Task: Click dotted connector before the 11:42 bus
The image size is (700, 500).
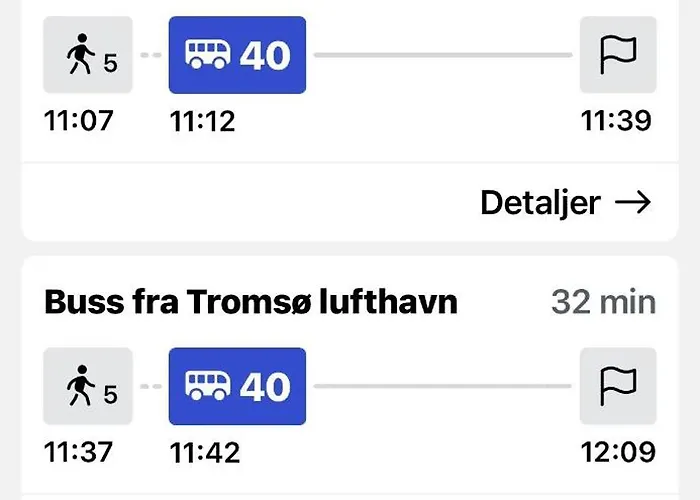Action: (x=151, y=387)
